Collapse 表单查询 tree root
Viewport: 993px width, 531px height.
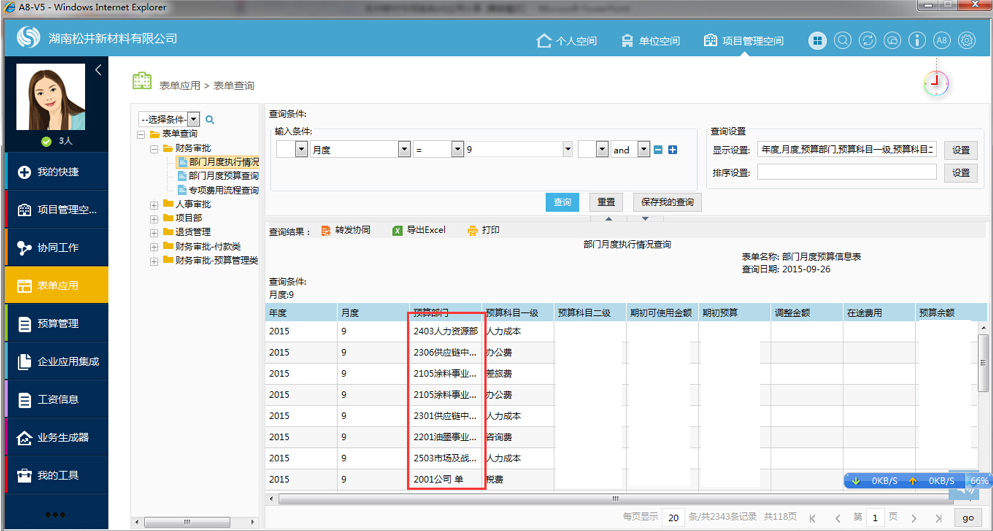[x=141, y=134]
